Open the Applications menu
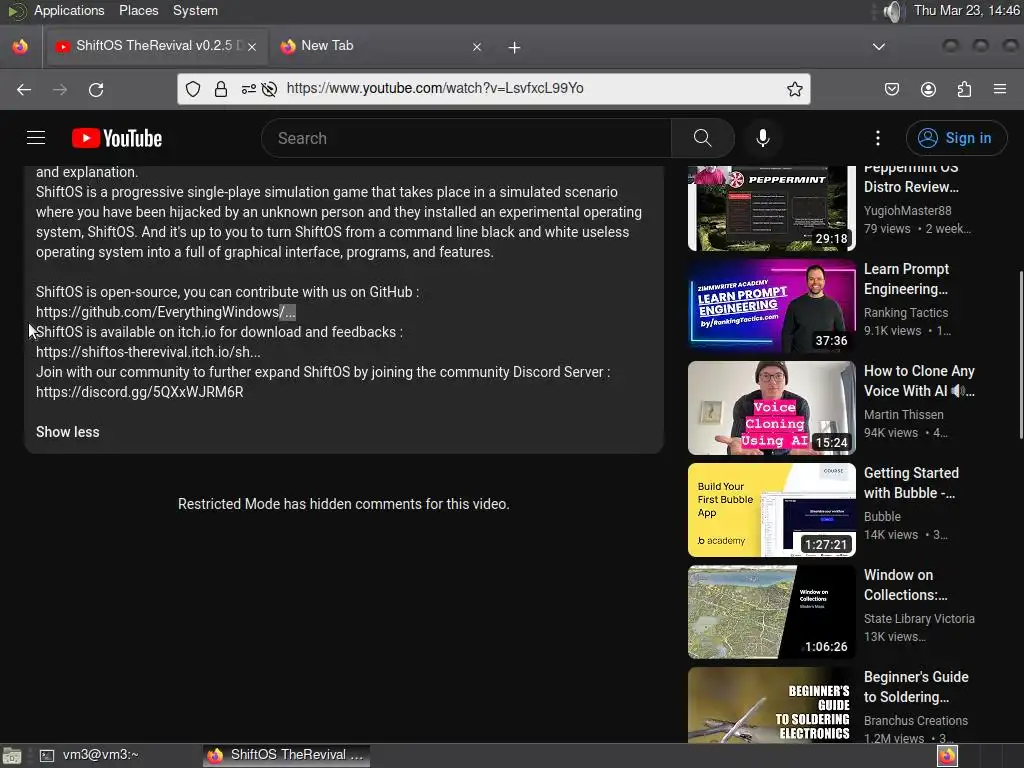This screenshot has height=768, width=1024. tap(69, 10)
